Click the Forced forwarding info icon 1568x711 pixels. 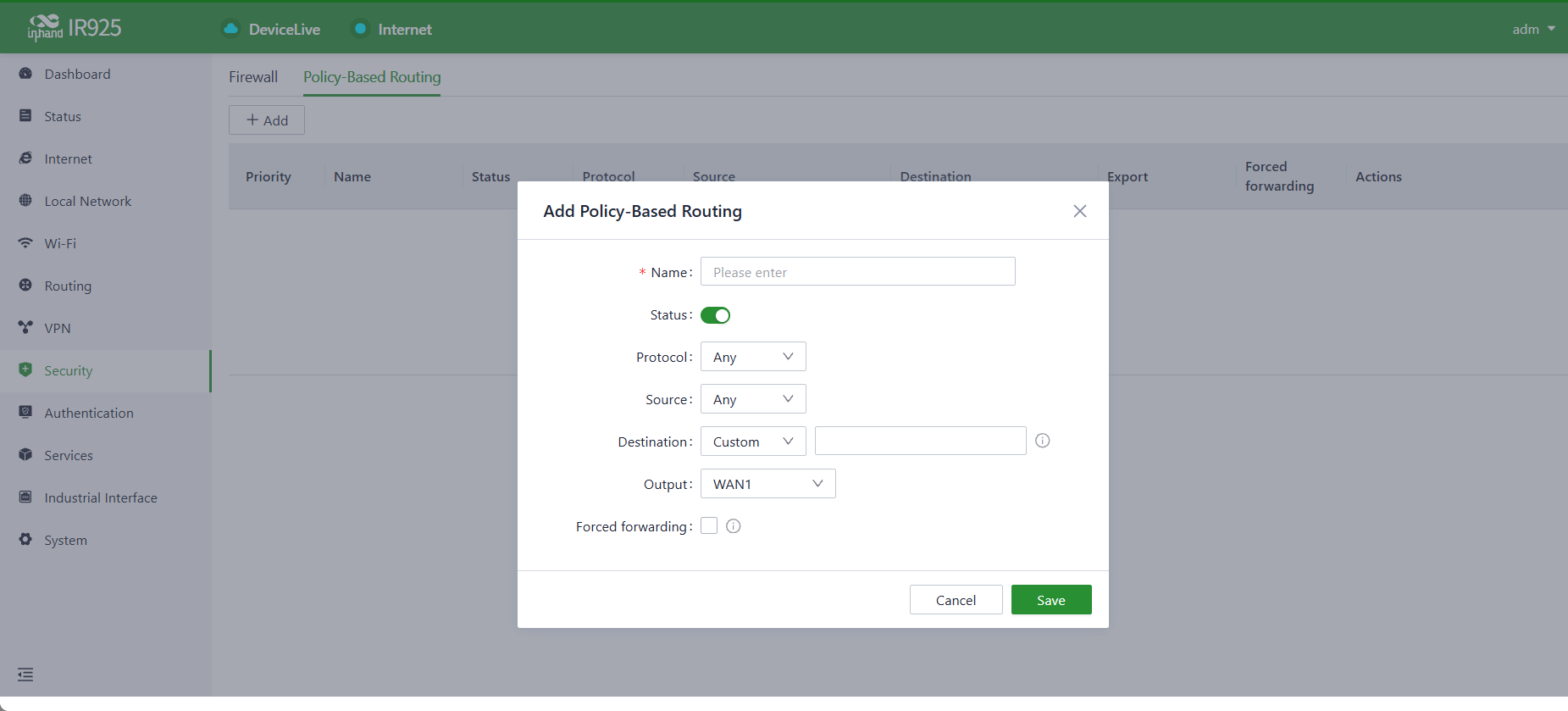734,526
